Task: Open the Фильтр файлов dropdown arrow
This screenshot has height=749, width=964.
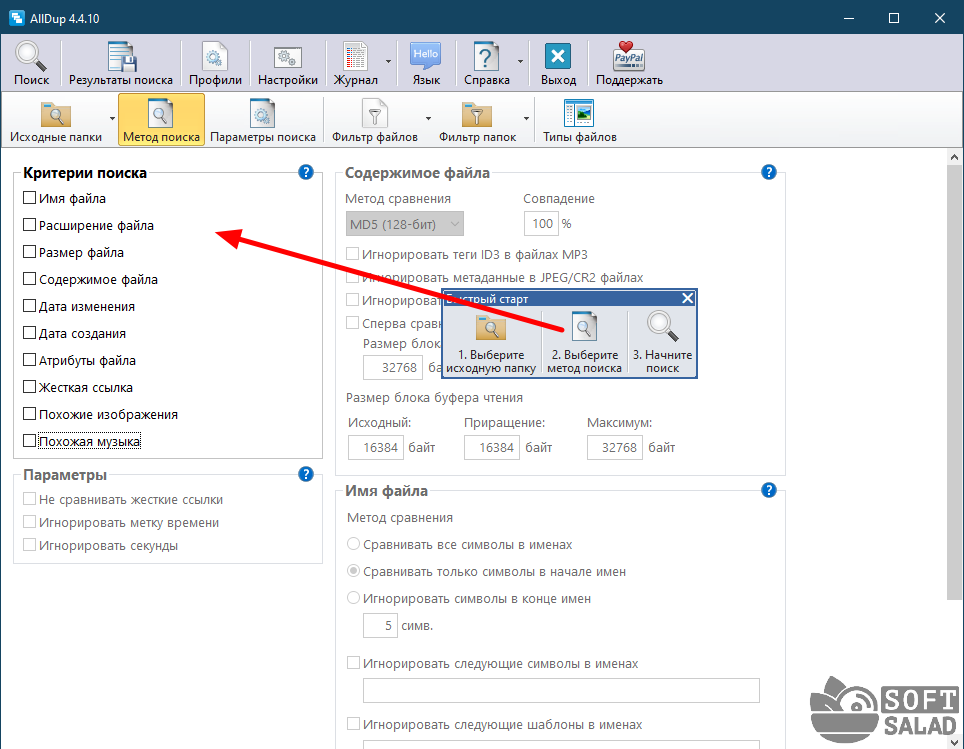Action: (x=428, y=116)
